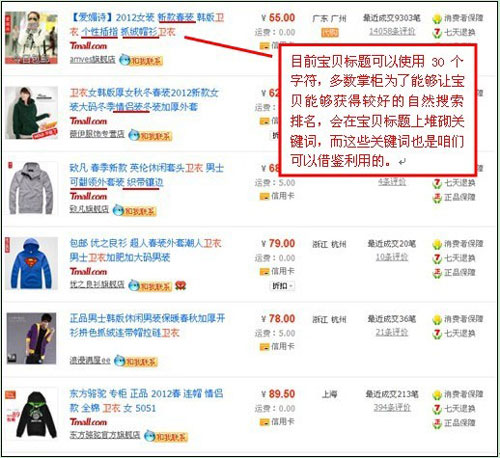Click the 七天退换 icon in the ¥78.00 listing

pos(437,334)
